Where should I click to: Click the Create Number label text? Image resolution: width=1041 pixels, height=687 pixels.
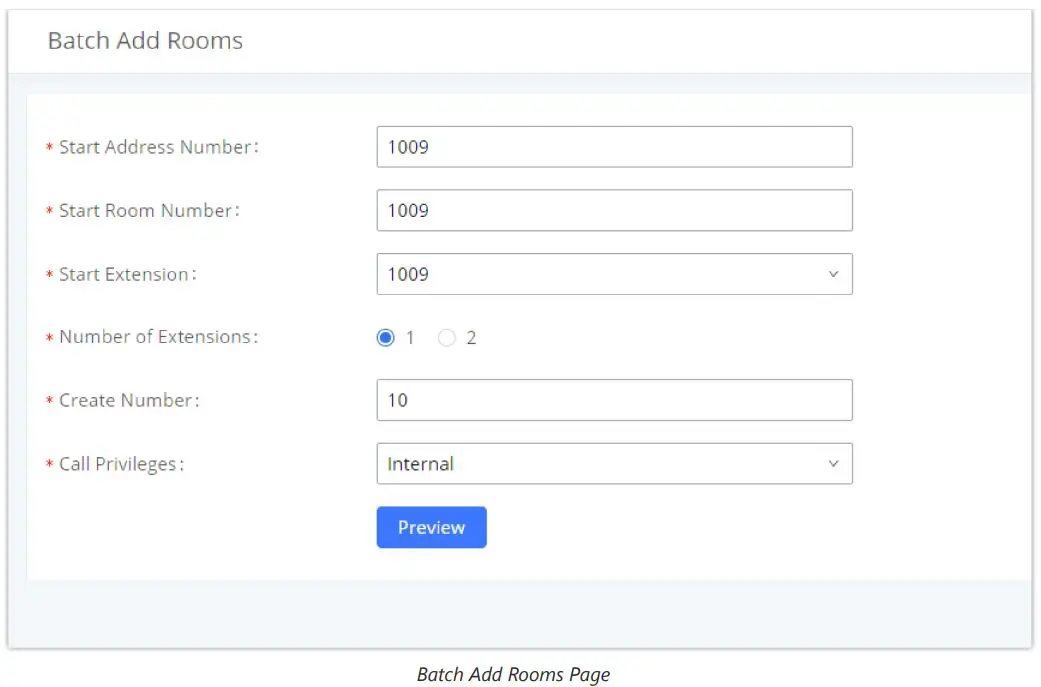[x=129, y=400]
